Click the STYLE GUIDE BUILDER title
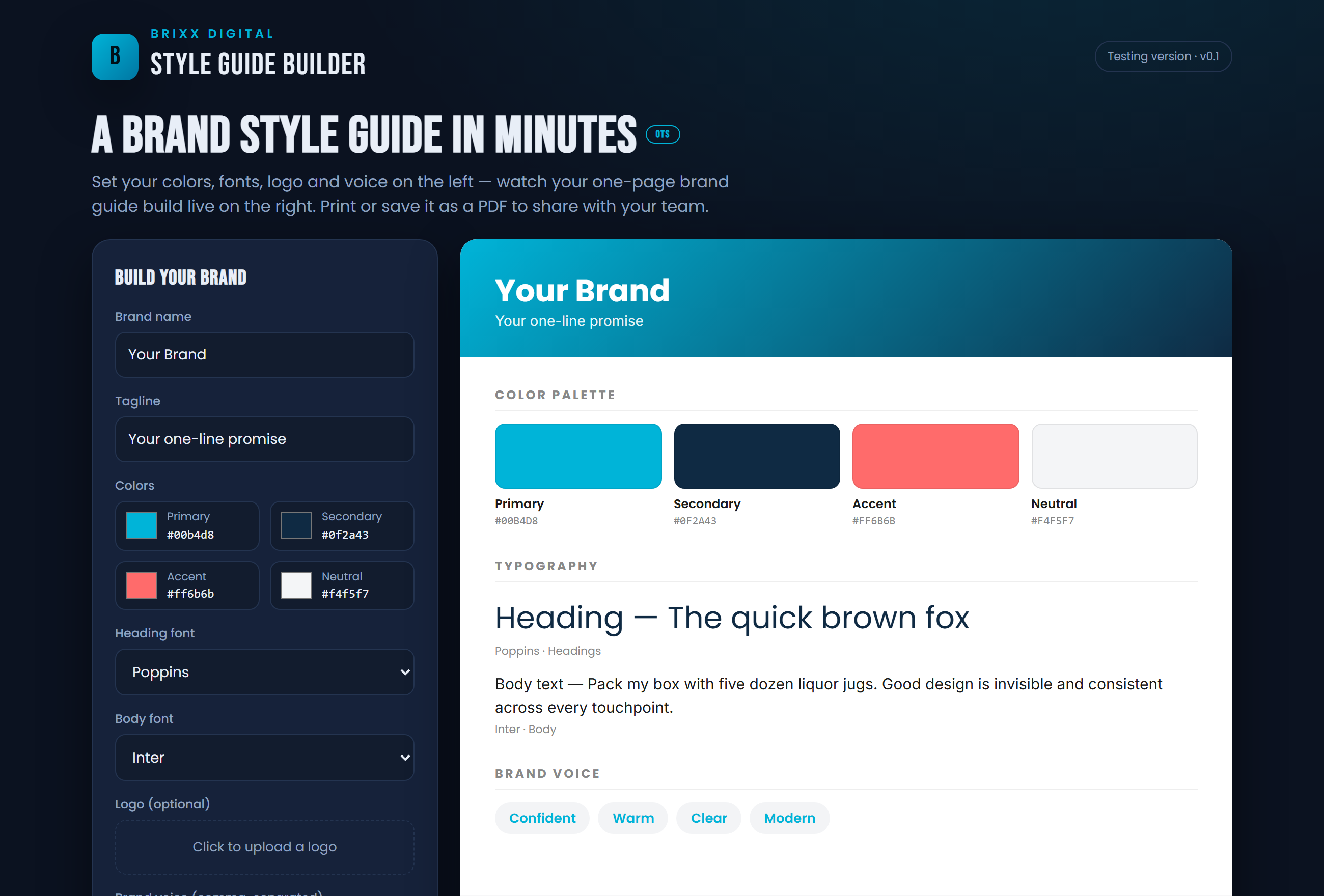 click(x=258, y=64)
